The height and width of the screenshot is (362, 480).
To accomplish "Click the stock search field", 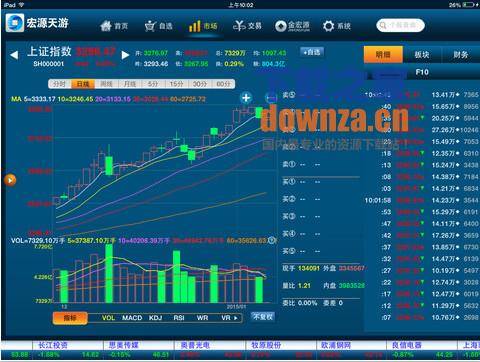I will (x=400, y=25).
